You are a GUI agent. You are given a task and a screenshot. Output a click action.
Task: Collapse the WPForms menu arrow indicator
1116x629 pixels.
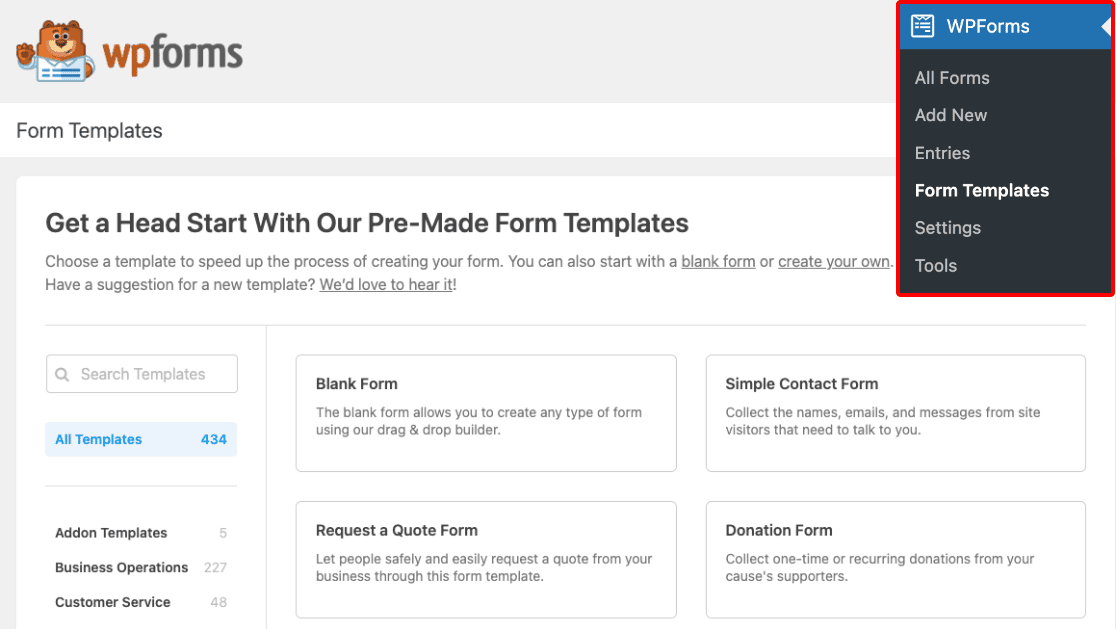pyautogui.click(x=1105, y=26)
